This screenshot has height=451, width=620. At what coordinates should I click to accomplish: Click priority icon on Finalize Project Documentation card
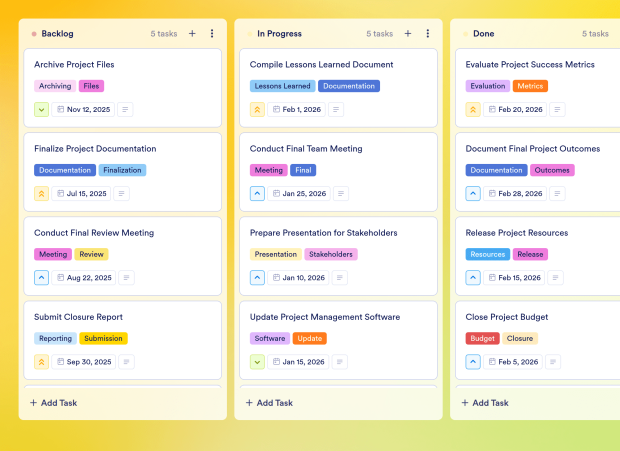(x=42, y=194)
